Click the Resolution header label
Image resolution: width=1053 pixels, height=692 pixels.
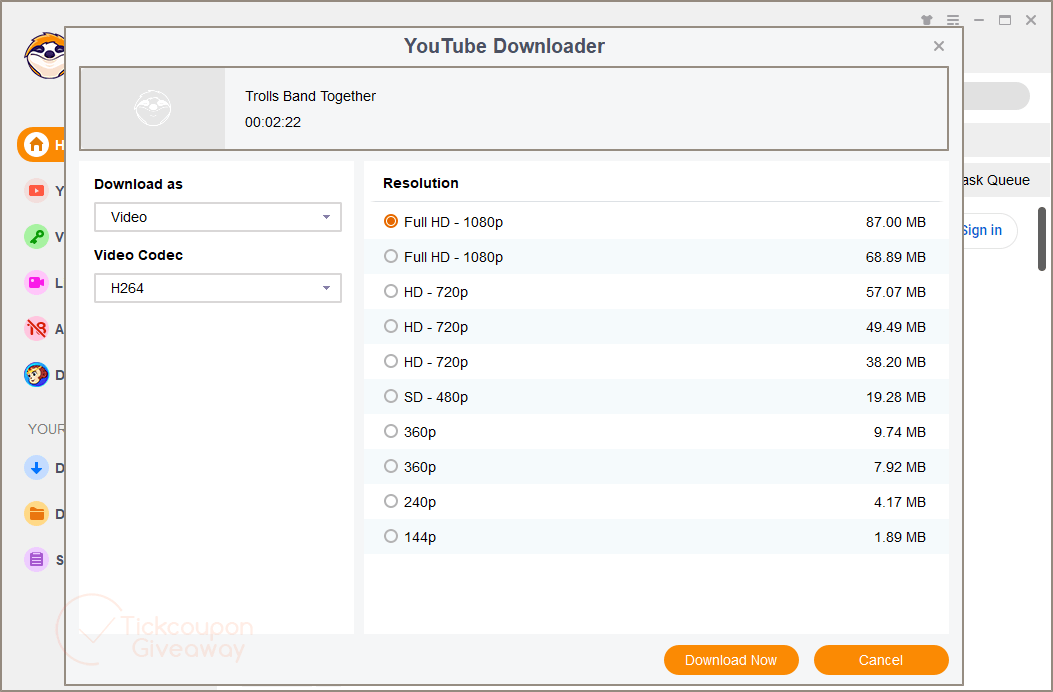(421, 183)
